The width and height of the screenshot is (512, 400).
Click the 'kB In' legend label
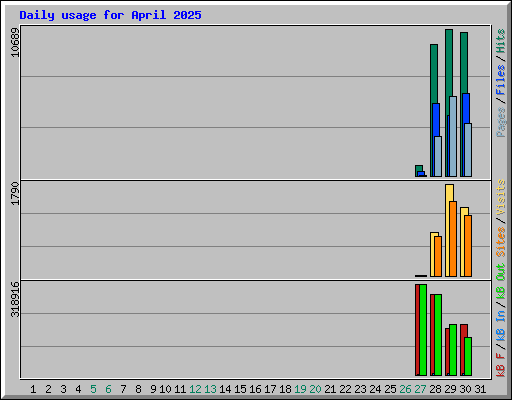[501, 325]
